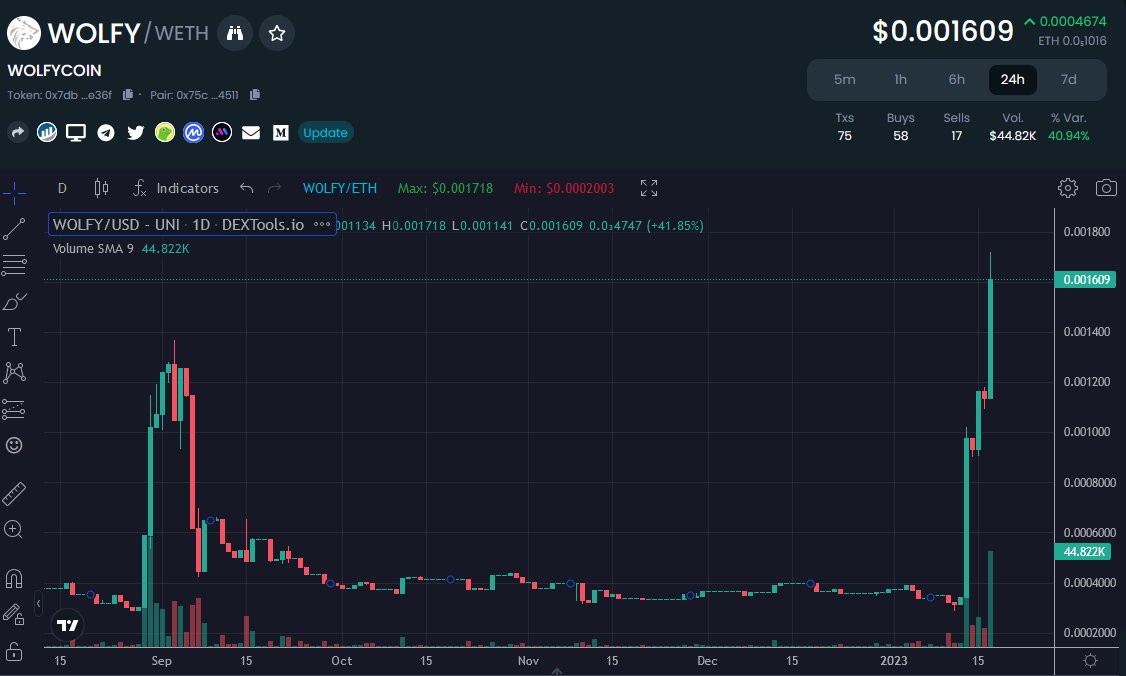Click the WOLFY/USD chart legend title

click(x=178, y=224)
